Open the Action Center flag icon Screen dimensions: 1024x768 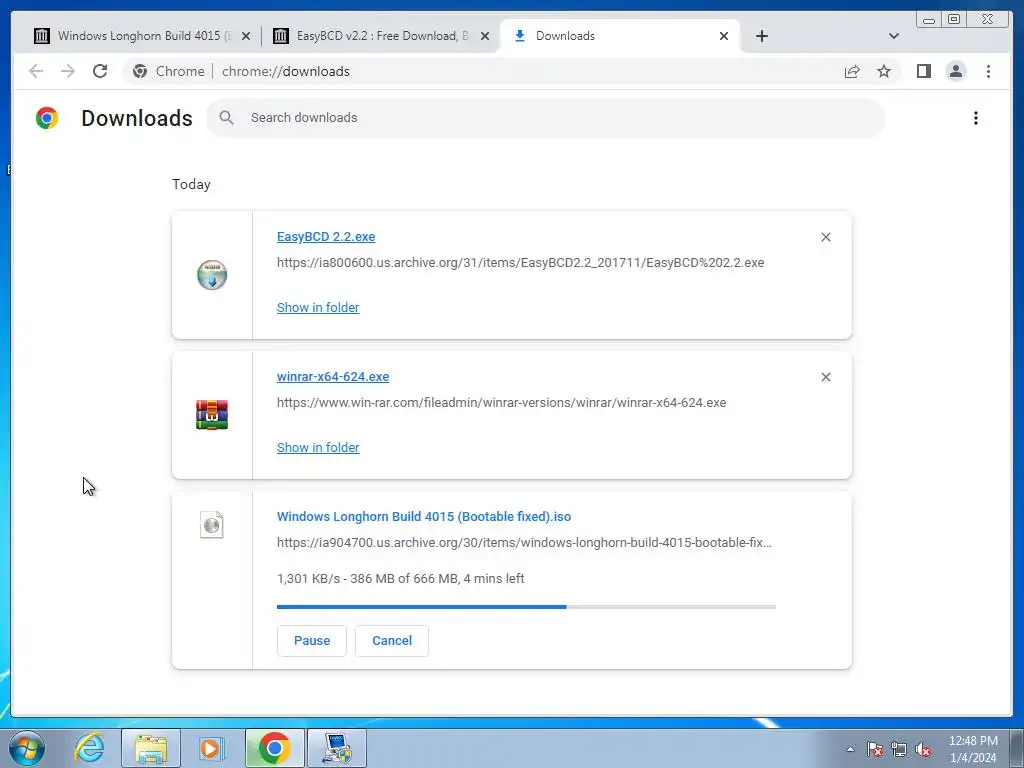coord(874,749)
